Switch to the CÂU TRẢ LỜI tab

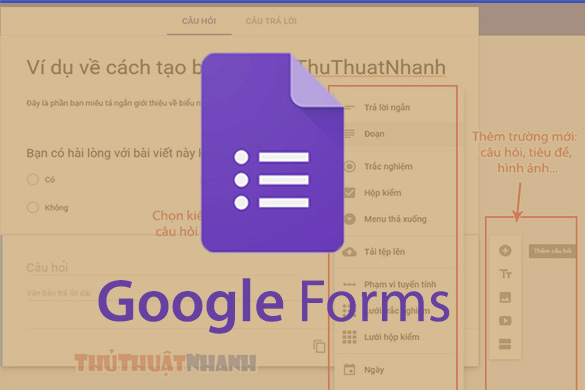click(271, 21)
